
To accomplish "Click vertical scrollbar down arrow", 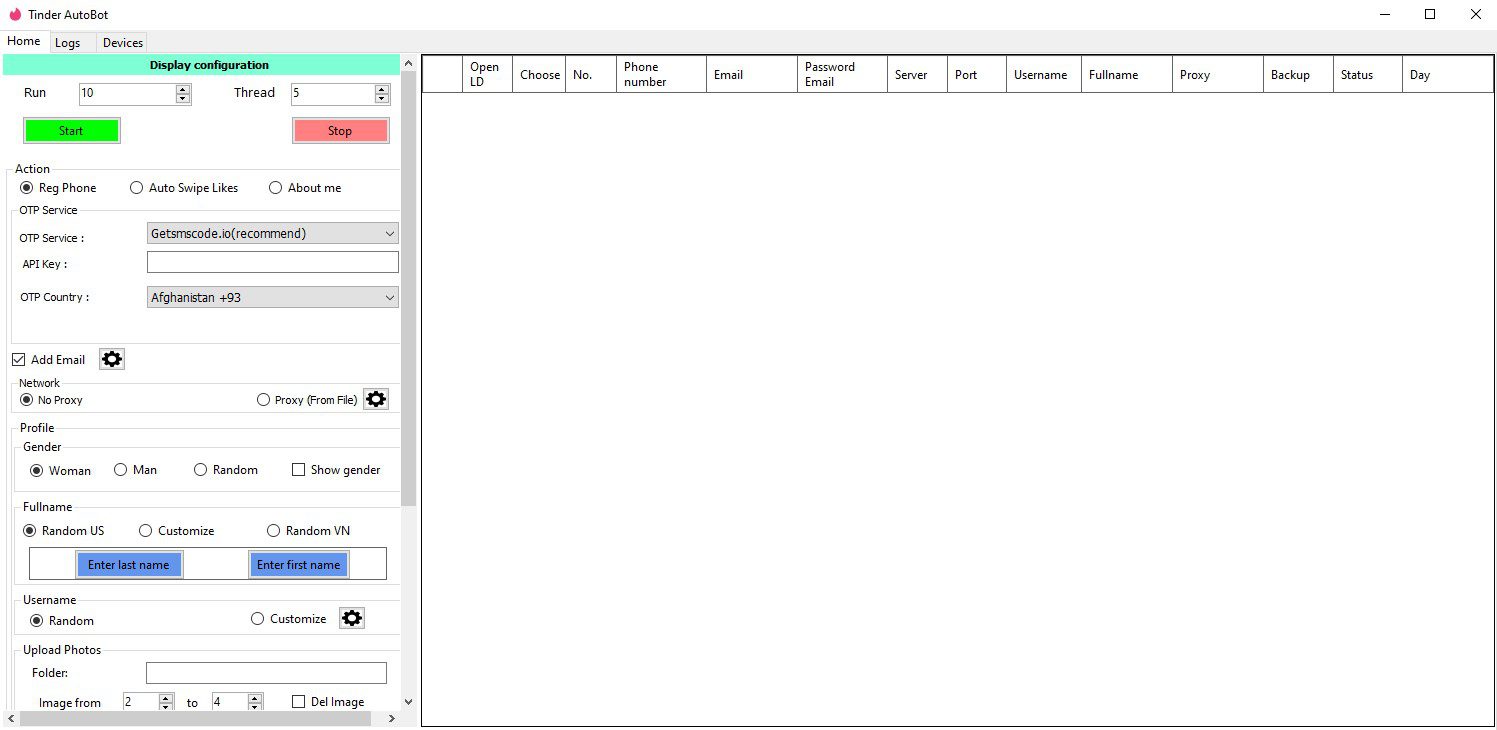I will coord(408,702).
